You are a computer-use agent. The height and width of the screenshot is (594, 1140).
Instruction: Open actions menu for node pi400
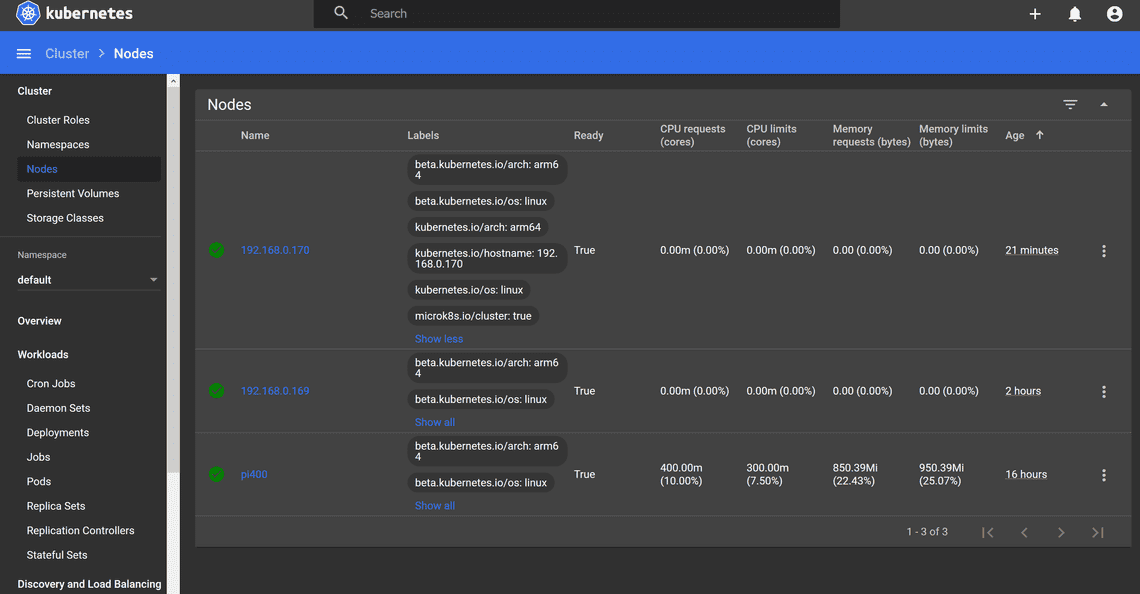tap(1103, 475)
